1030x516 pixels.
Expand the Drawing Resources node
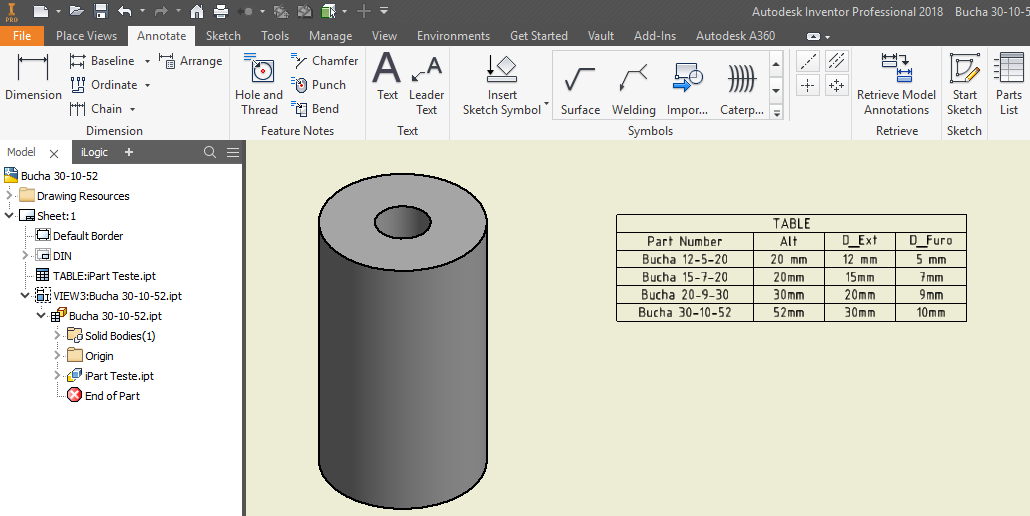[x=9, y=195]
